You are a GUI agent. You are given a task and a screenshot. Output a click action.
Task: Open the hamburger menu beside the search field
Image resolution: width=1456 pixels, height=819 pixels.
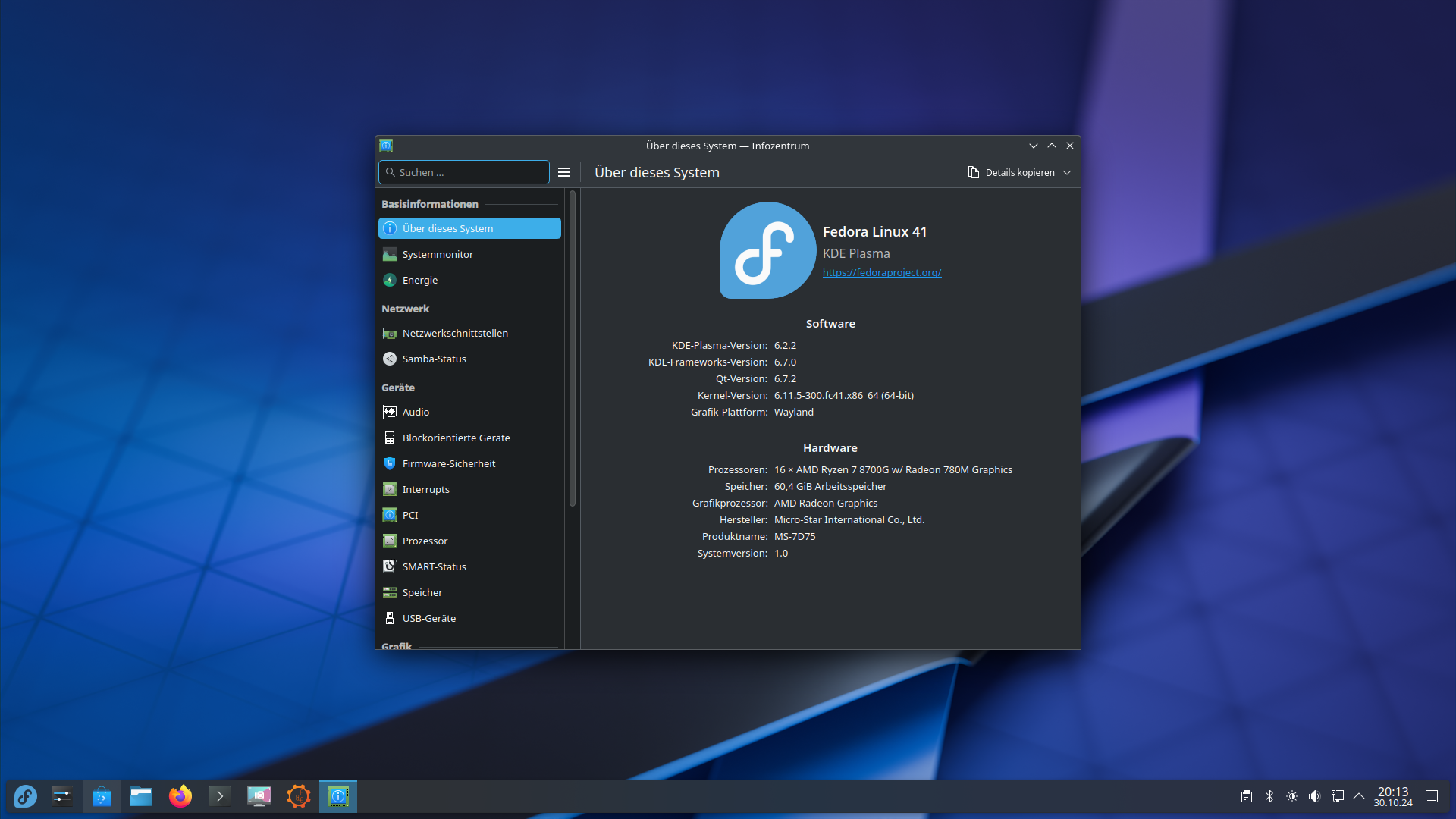pos(564,172)
